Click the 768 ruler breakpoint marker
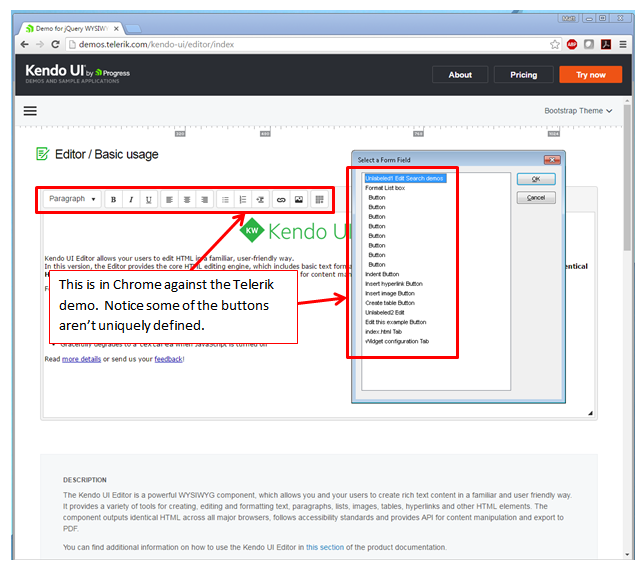 [418, 134]
